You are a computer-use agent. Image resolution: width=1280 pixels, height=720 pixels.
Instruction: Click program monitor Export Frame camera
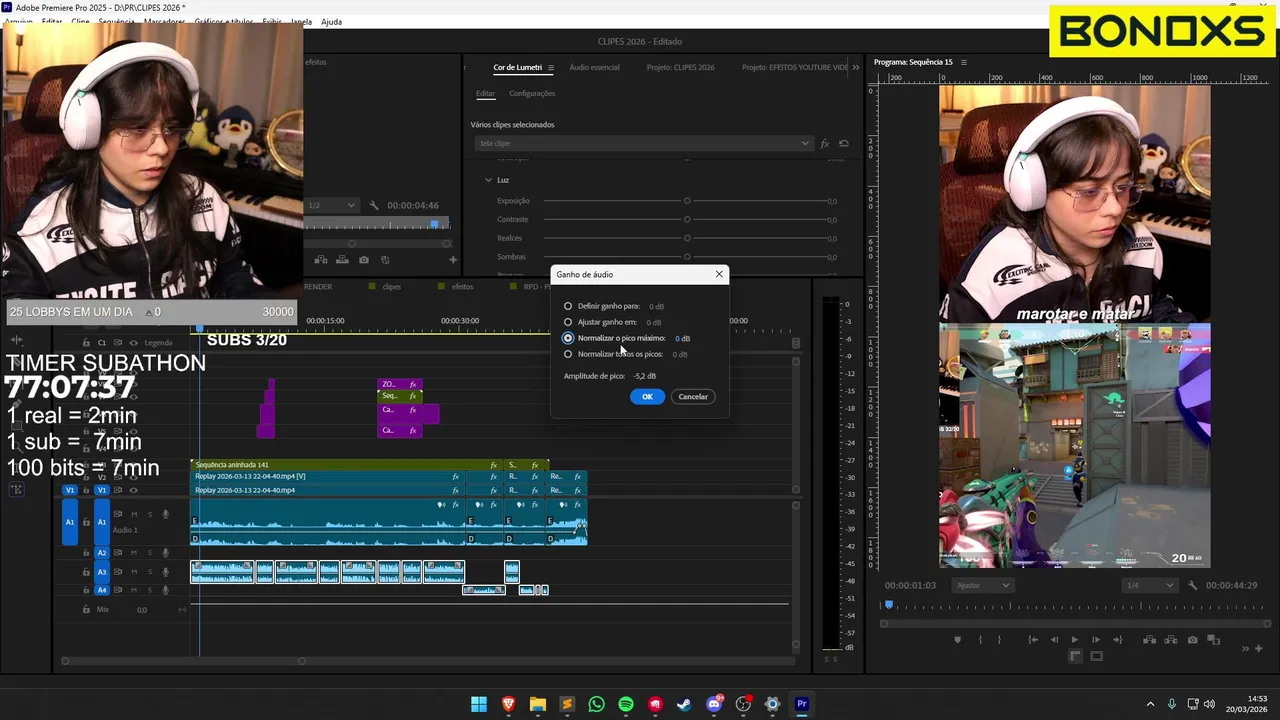click(1192, 640)
